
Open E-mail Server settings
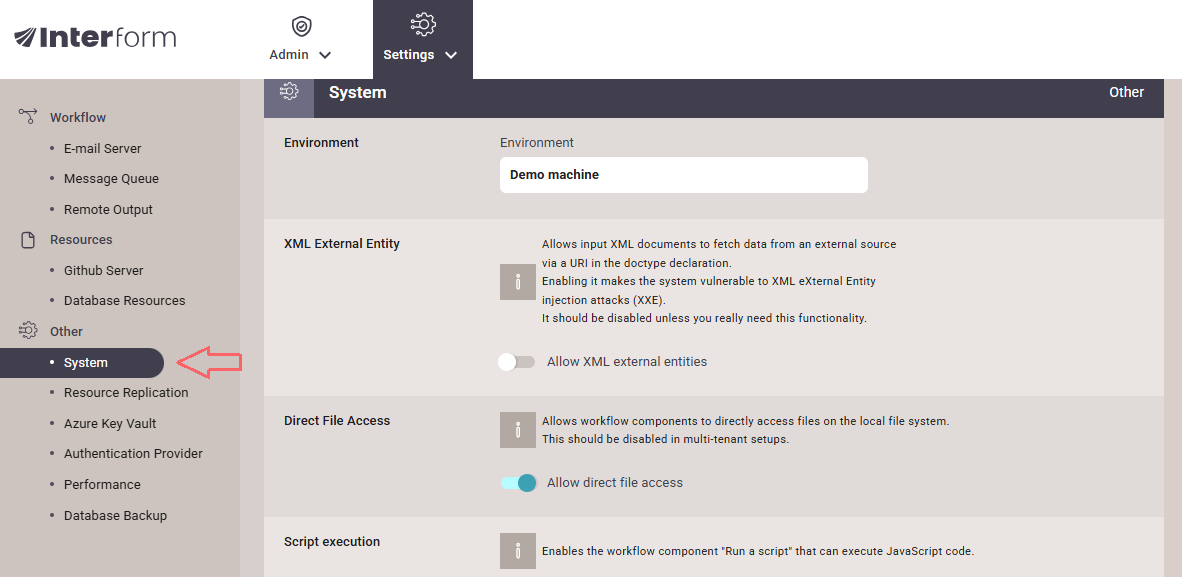tap(102, 148)
